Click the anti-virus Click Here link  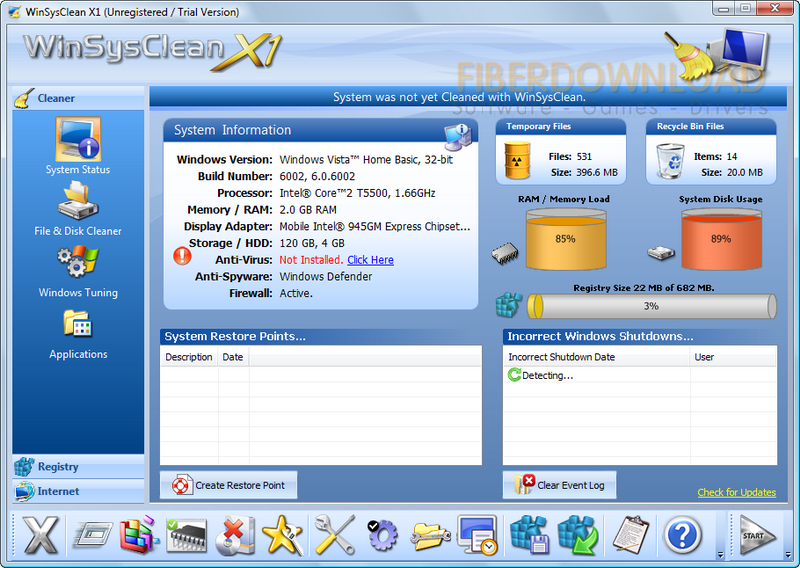point(370,260)
